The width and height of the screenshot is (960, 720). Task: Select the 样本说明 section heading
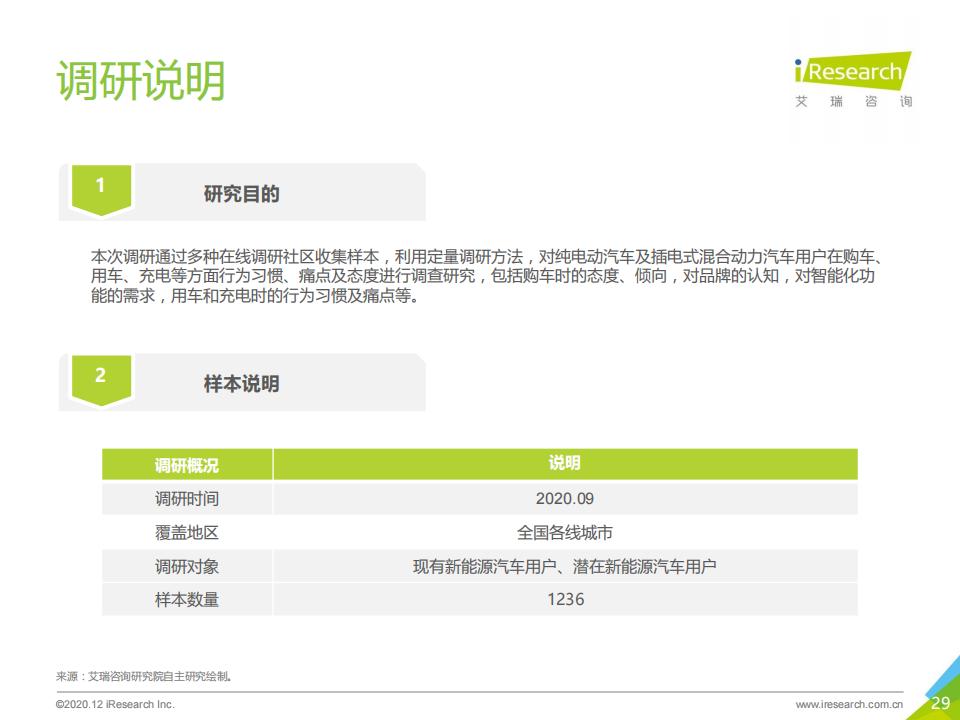click(241, 384)
